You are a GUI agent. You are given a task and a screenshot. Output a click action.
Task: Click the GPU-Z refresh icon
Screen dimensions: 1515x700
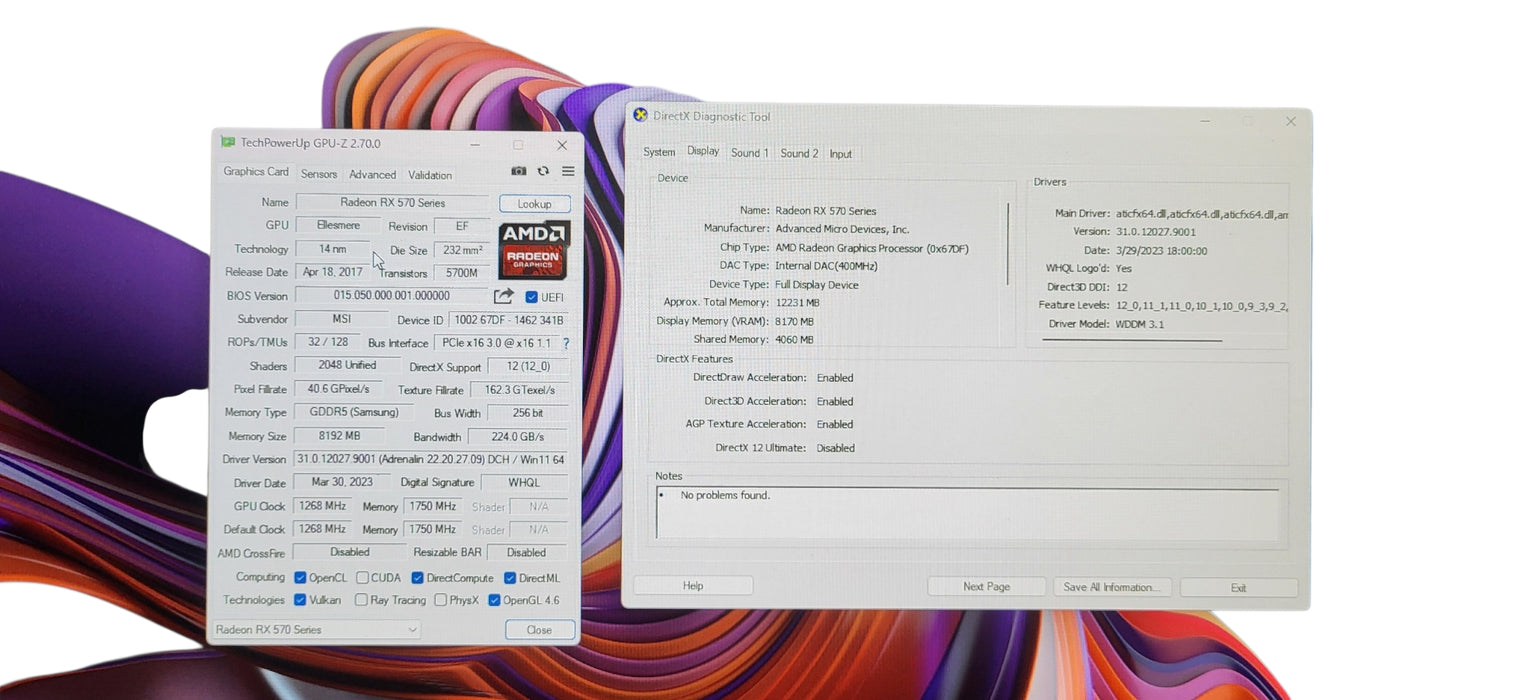(x=543, y=171)
